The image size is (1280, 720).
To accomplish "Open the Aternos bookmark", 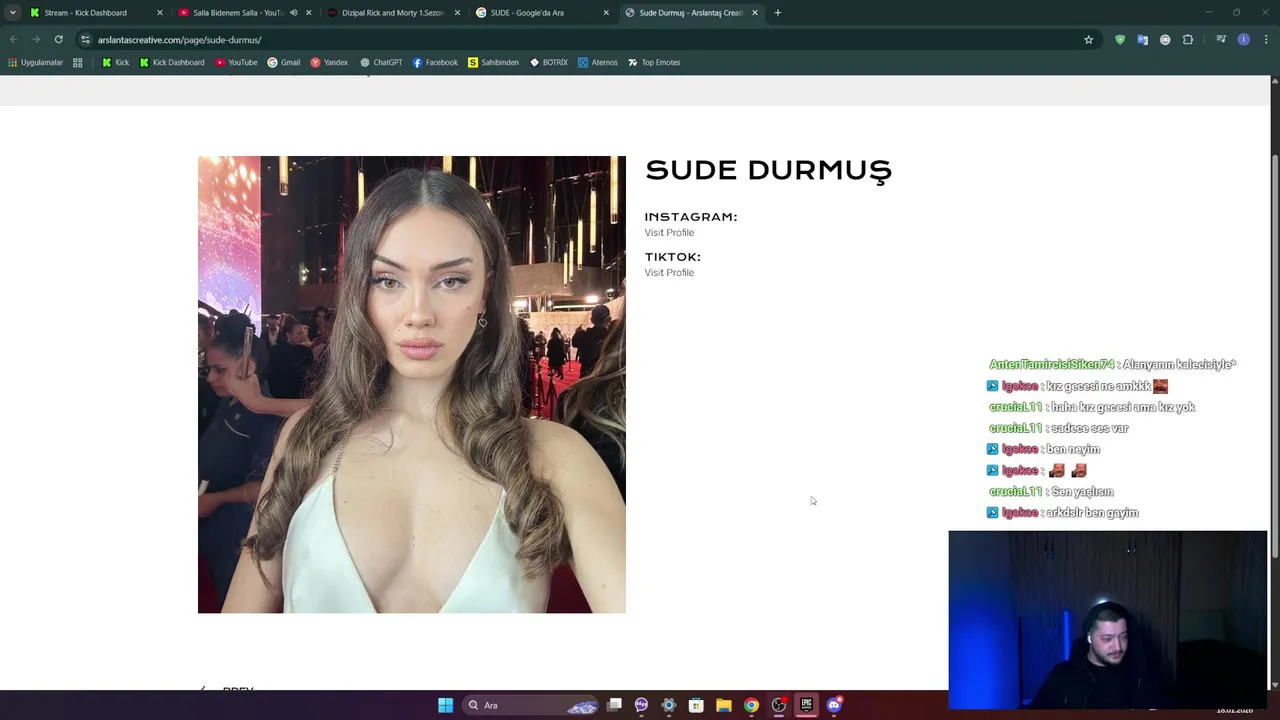I will pyautogui.click(x=598, y=62).
